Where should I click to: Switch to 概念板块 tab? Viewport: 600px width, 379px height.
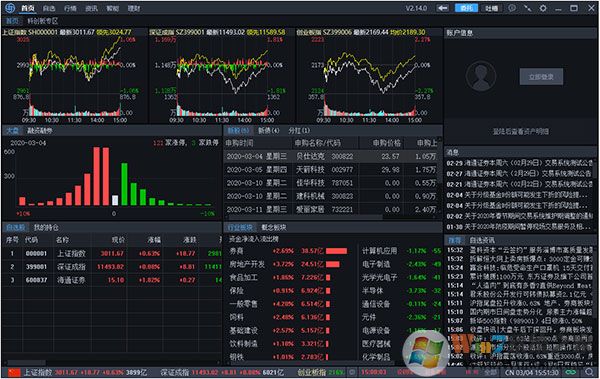(274, 227)
